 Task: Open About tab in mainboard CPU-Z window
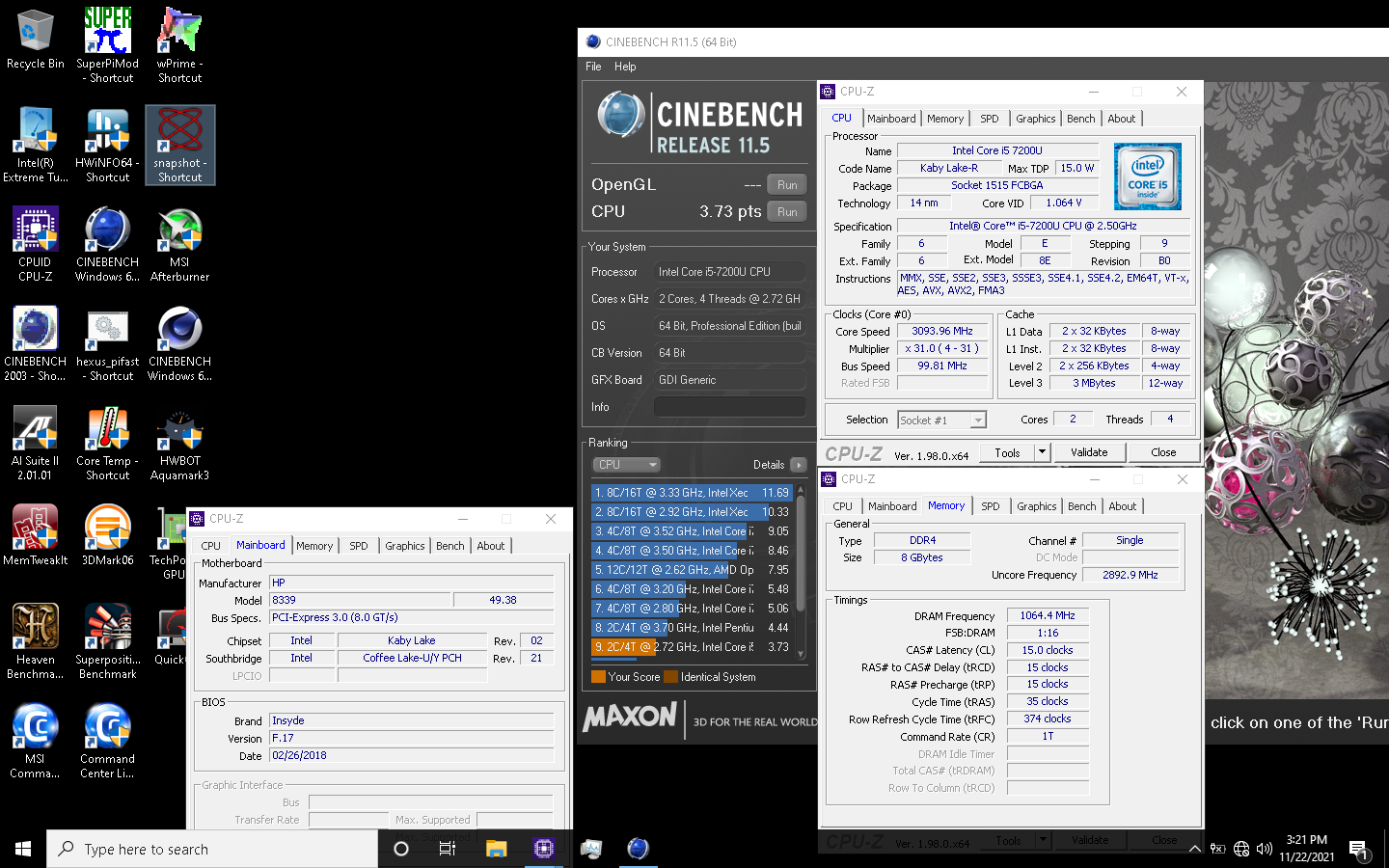click(x=491, y=546)
